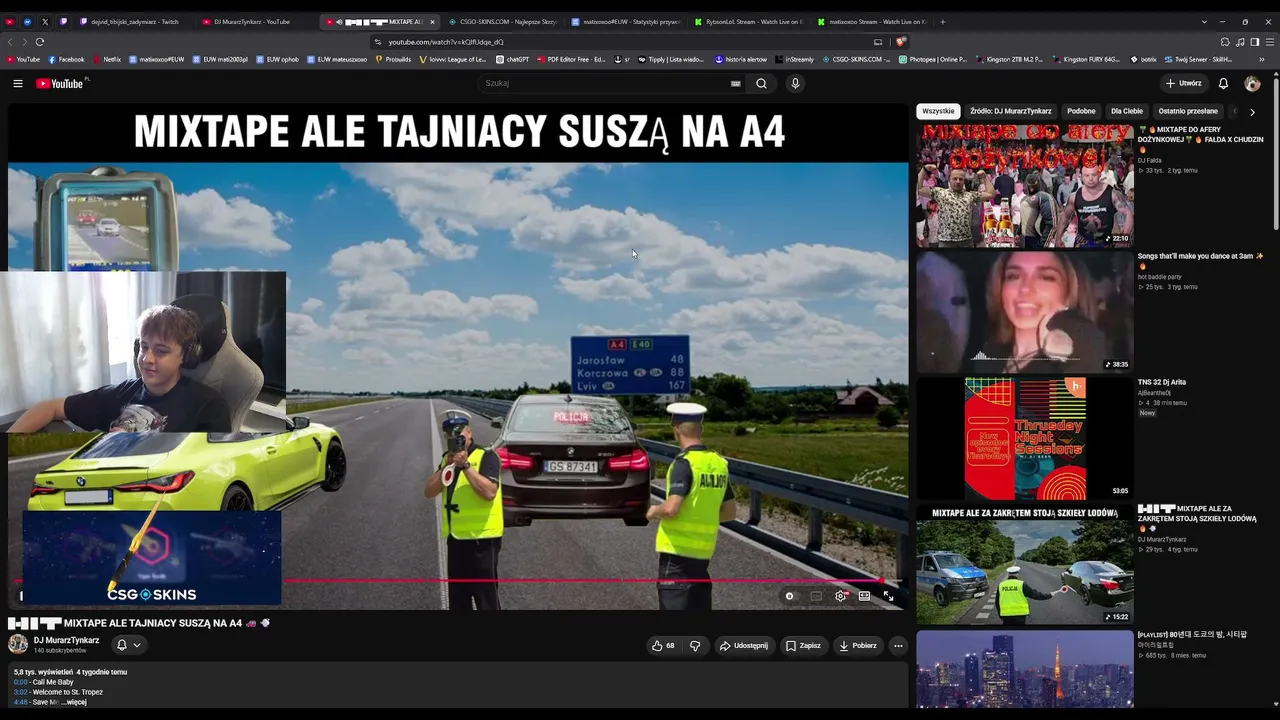Viewport: 1280px width, 720px height.
Task: Reload the page with the browser refresh button
Action: coord(40,42)
